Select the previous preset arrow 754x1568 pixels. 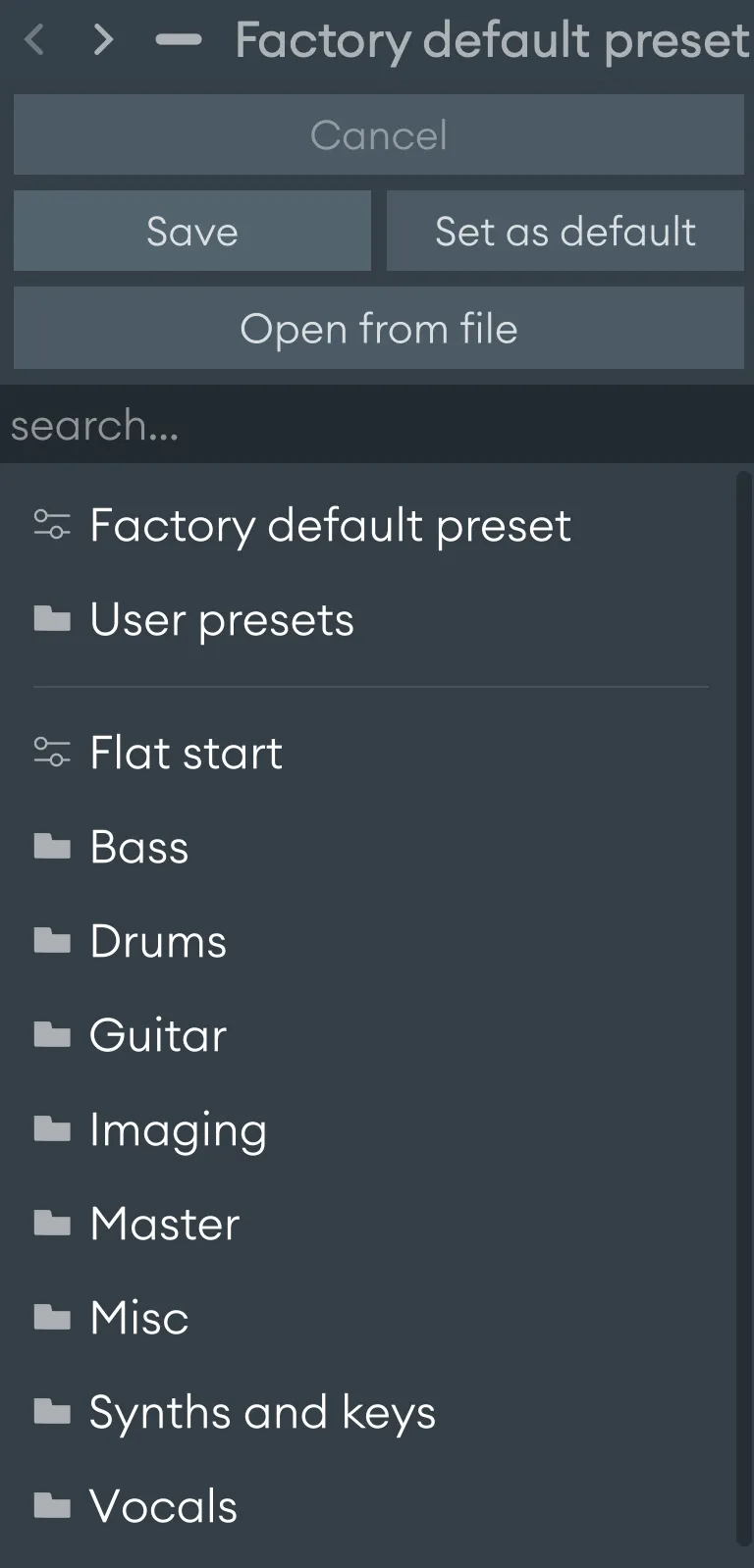coord(34,40)
